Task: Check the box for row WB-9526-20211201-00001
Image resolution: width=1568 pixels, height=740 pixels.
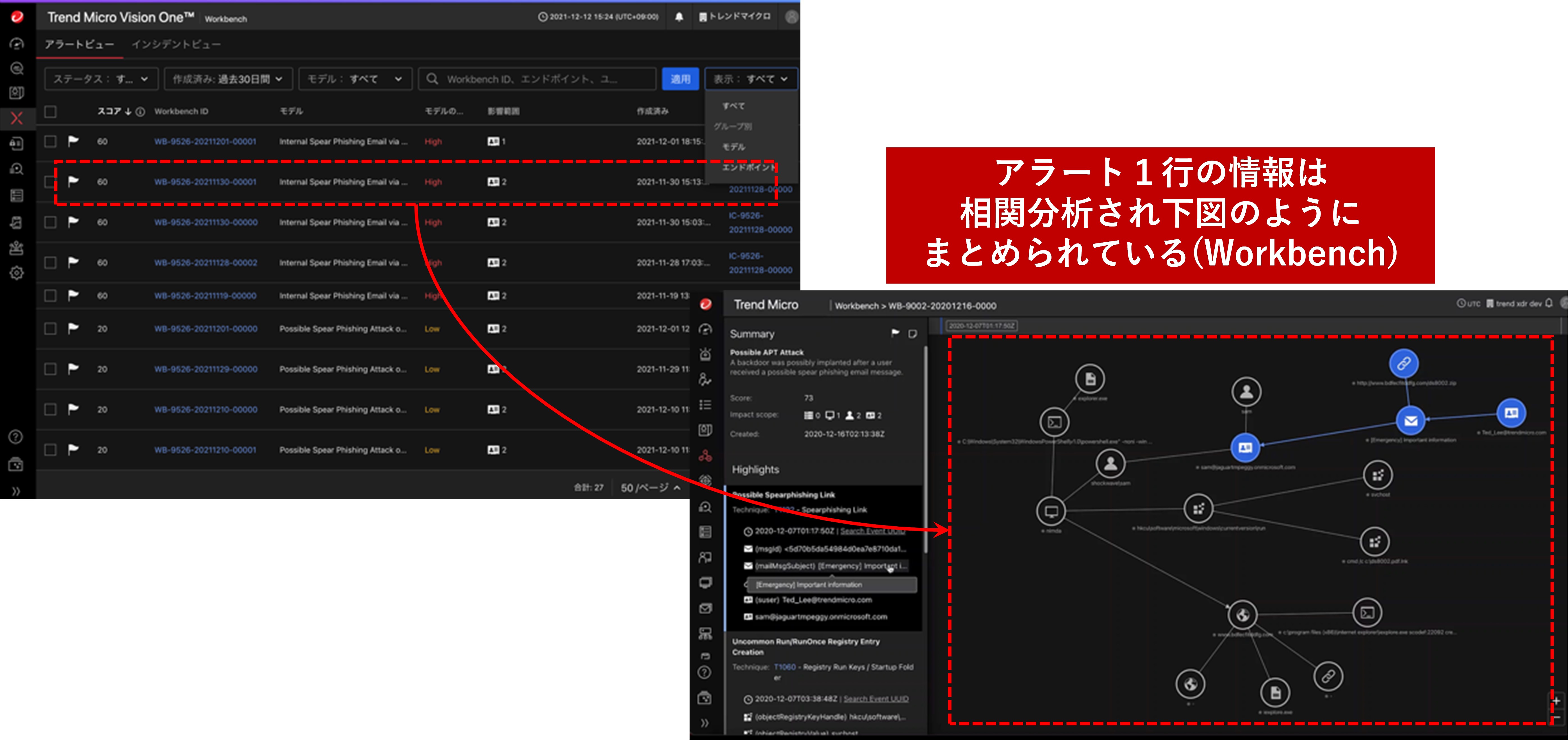Action: [51, 141]
